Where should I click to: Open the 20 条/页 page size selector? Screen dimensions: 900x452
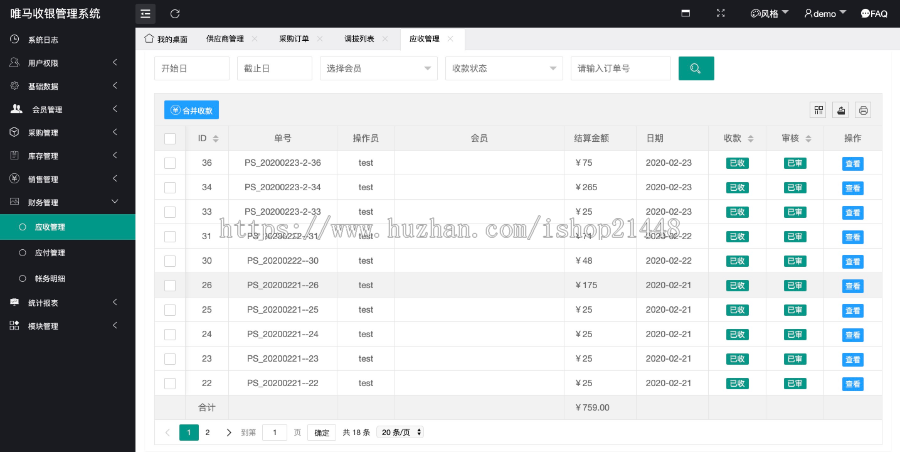400,432
